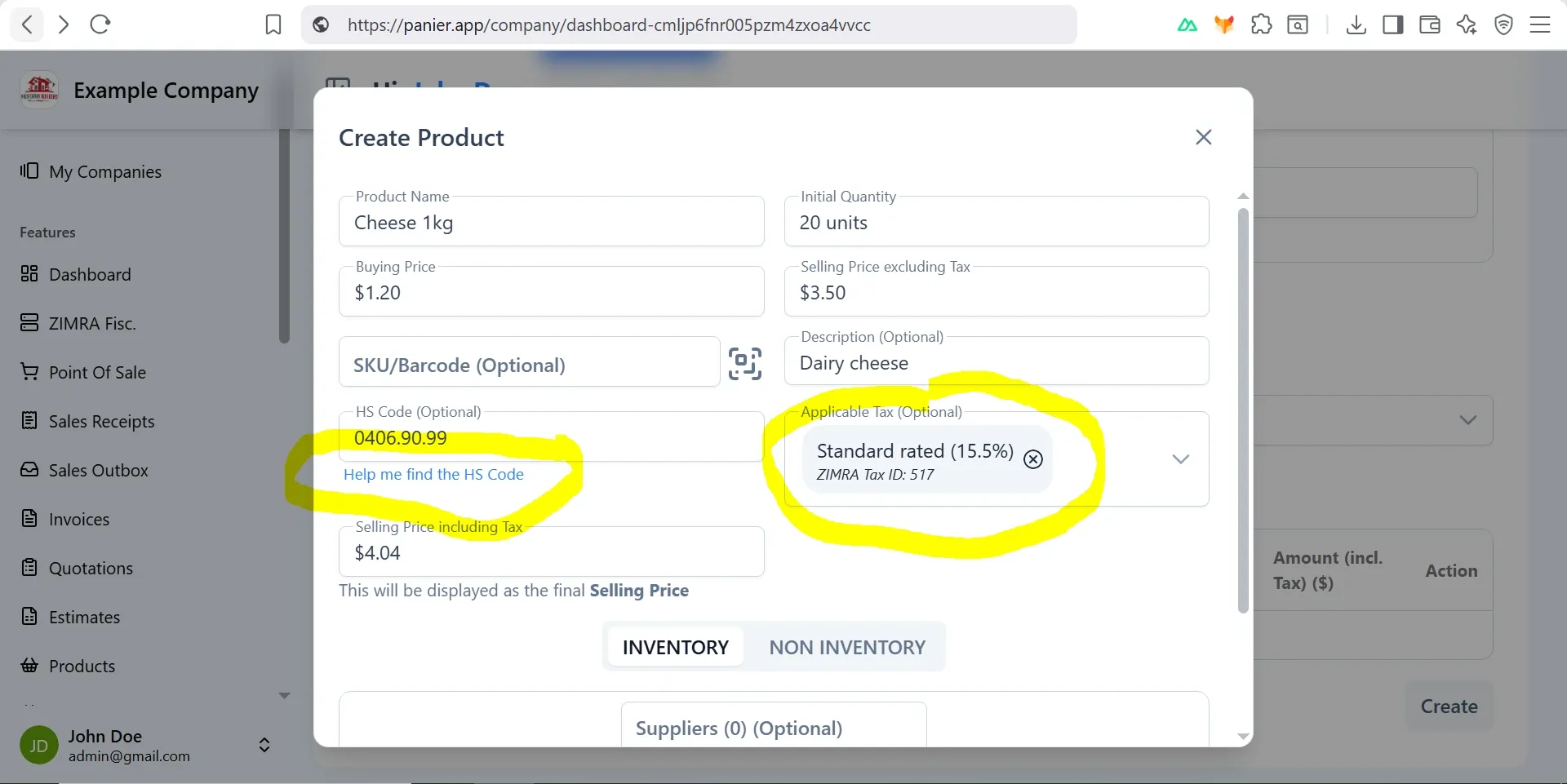The height and width of the screenshot is (784, 1567).
Task: Open browser downloads
Action: (x=1356, y=25)
